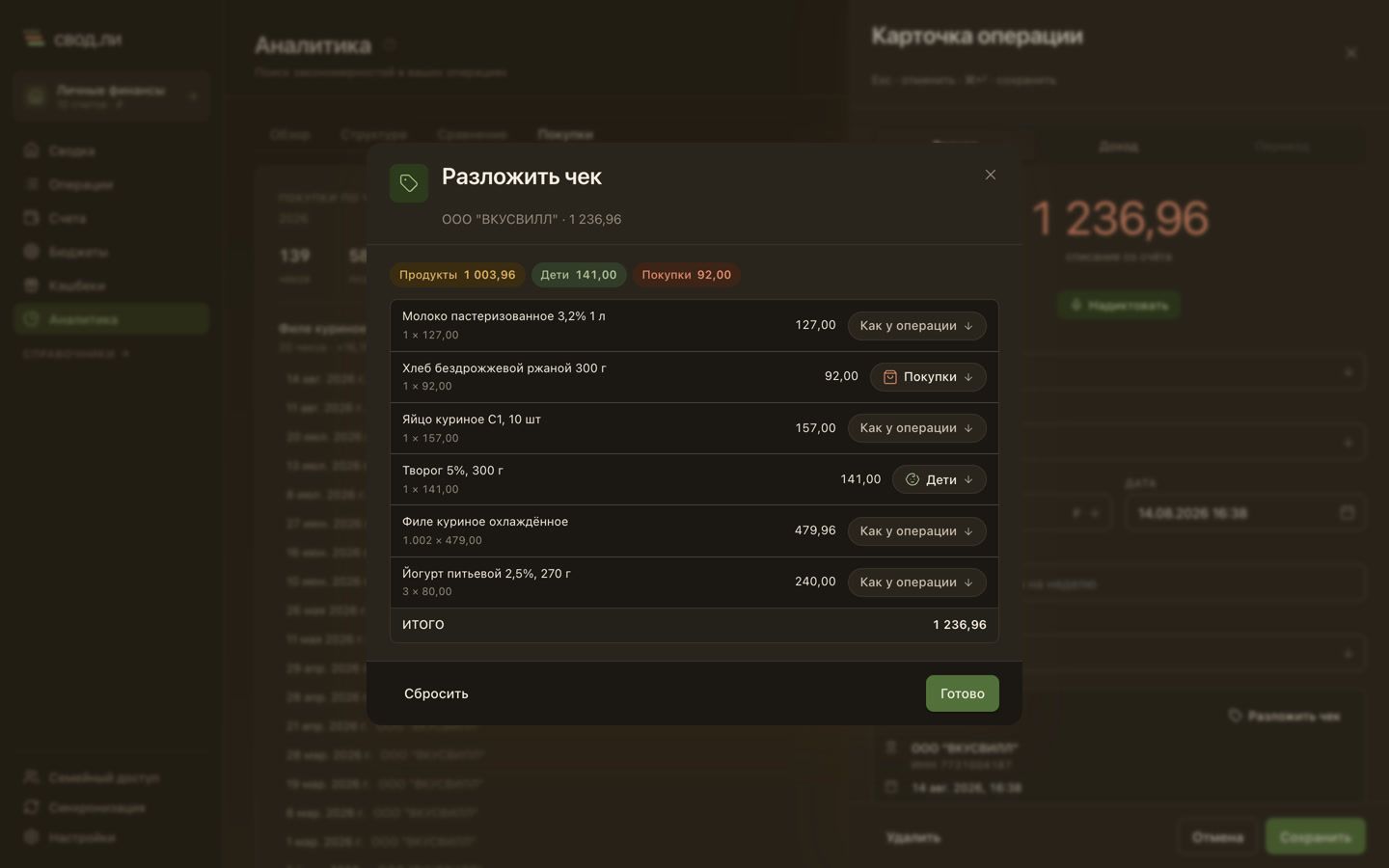Click the large 1 236,96 amount in the operation card
1389x868 pixels.
coord(1119,218)
